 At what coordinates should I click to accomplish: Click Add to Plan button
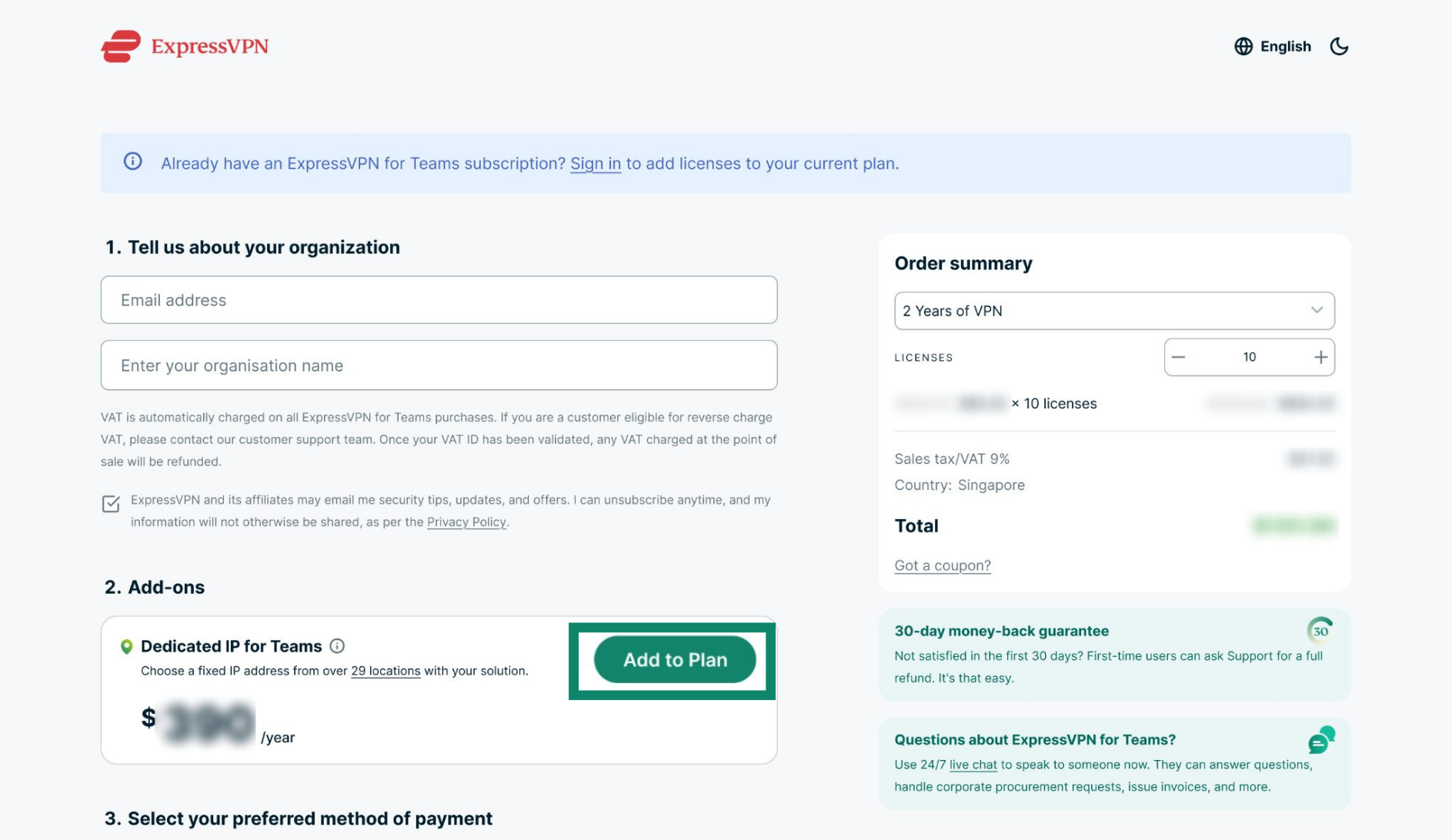pos(675,659)
